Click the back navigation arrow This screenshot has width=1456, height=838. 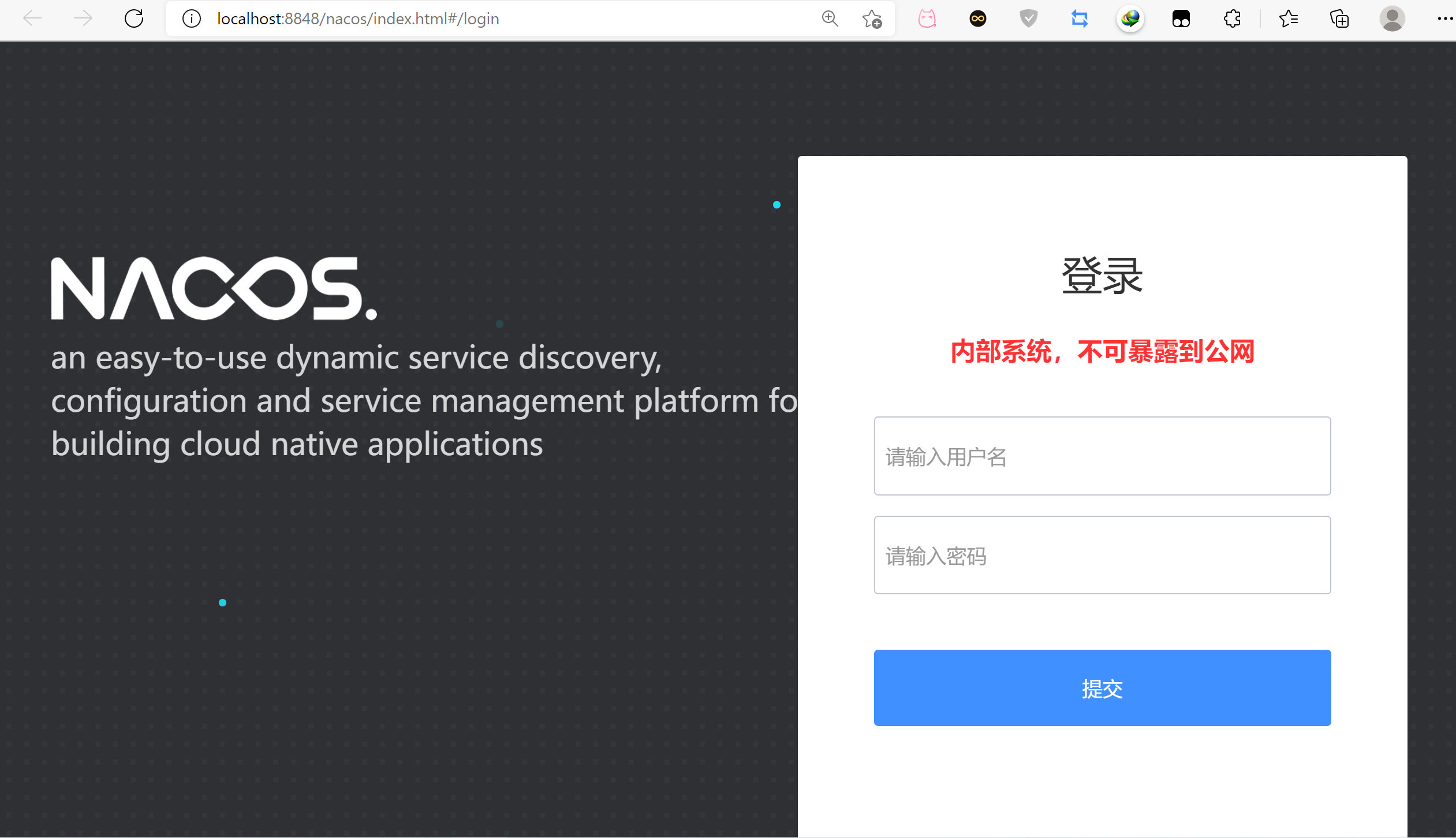click(32, 18)
